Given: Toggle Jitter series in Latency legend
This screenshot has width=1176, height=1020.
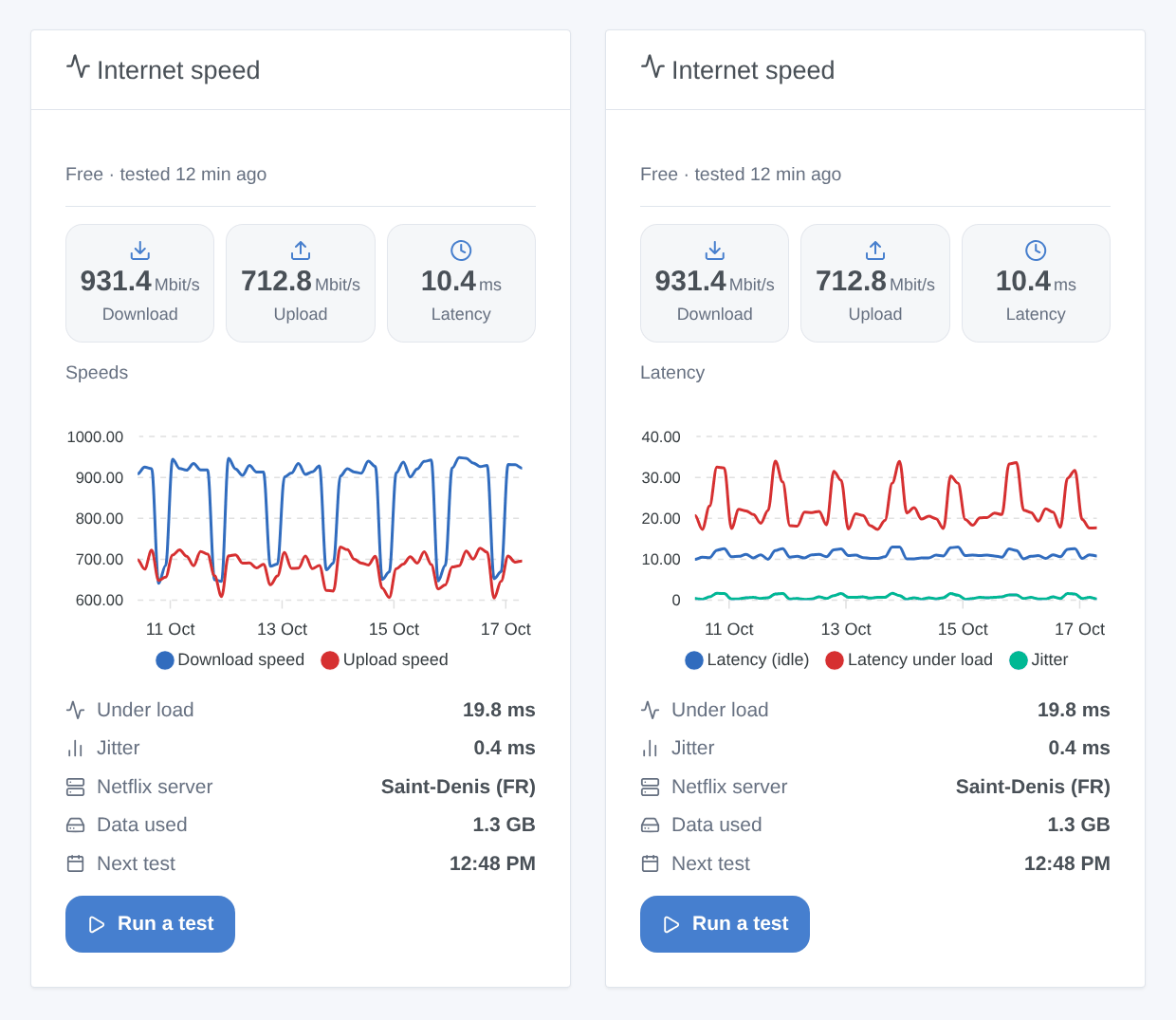Looking at the screenshot, I should click(x=1038, y=659).
